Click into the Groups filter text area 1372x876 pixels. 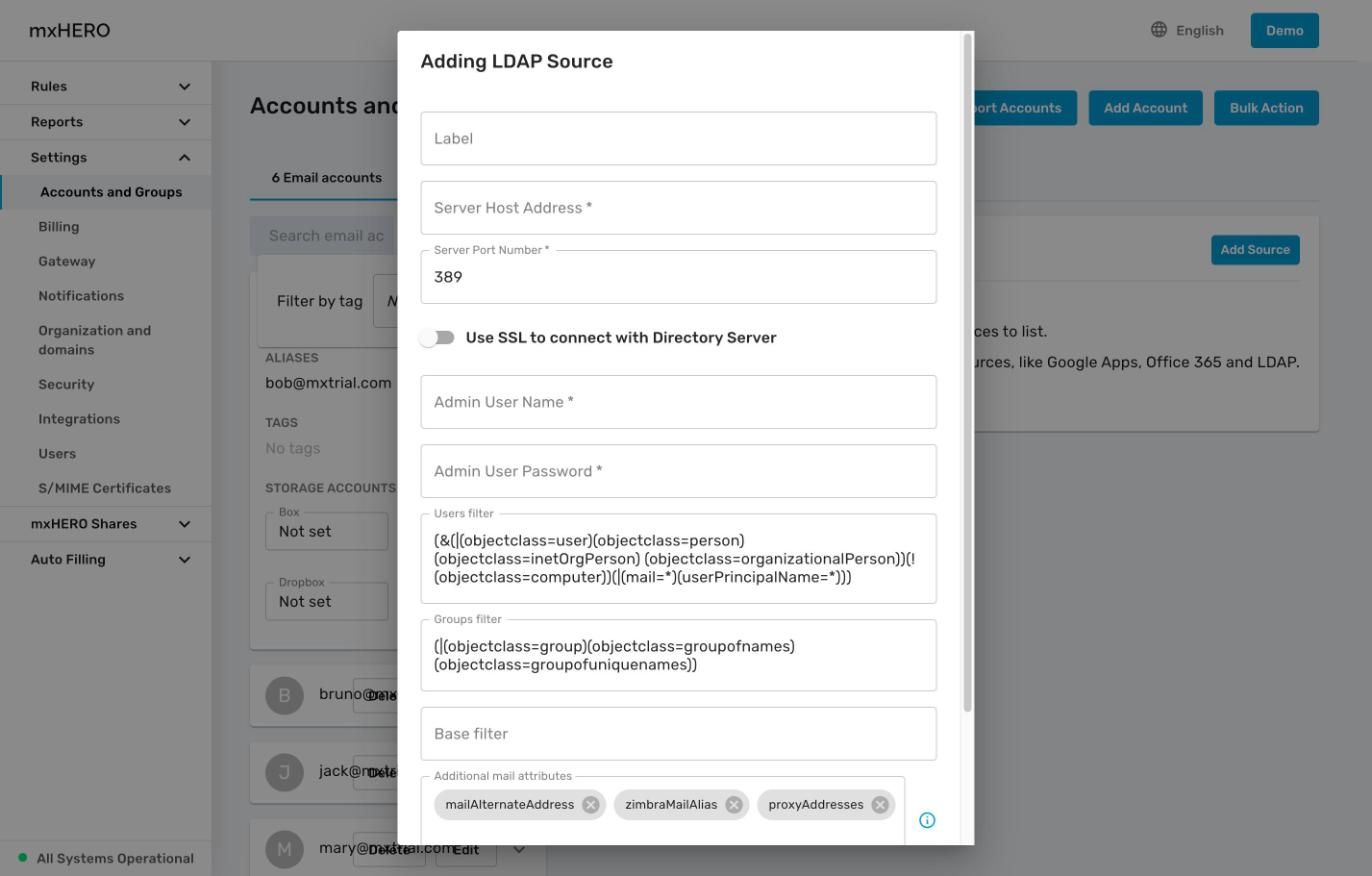pos(678,655)
